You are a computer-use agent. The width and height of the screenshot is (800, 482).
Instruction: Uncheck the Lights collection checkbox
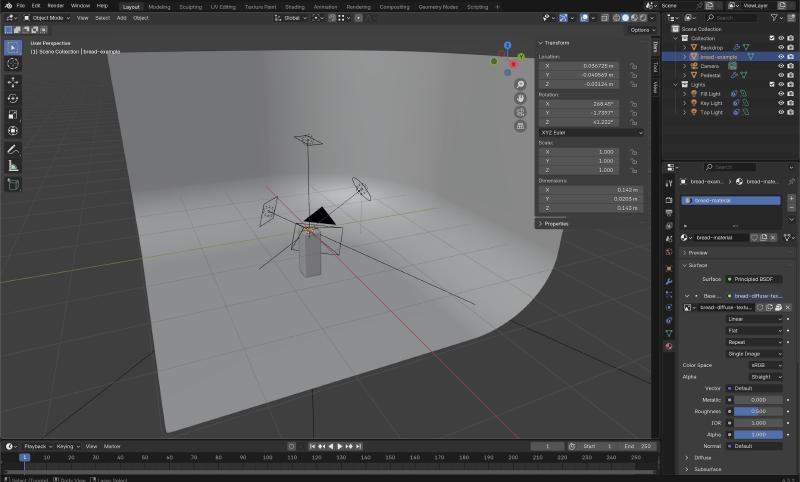pyautogui.click(x=771, y=84)
